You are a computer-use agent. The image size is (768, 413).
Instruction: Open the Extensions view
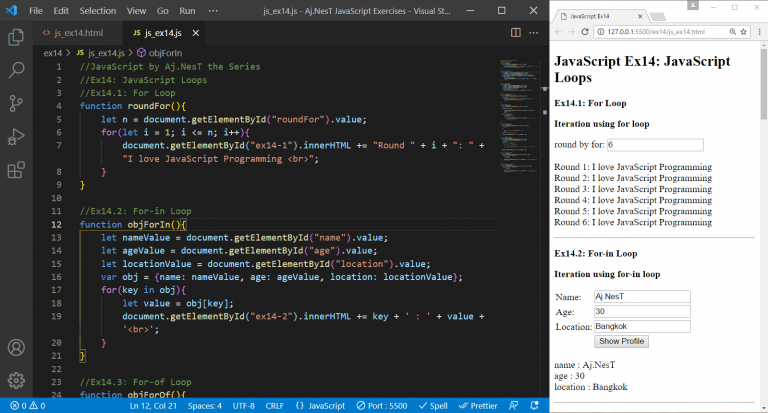click(16, 169)
